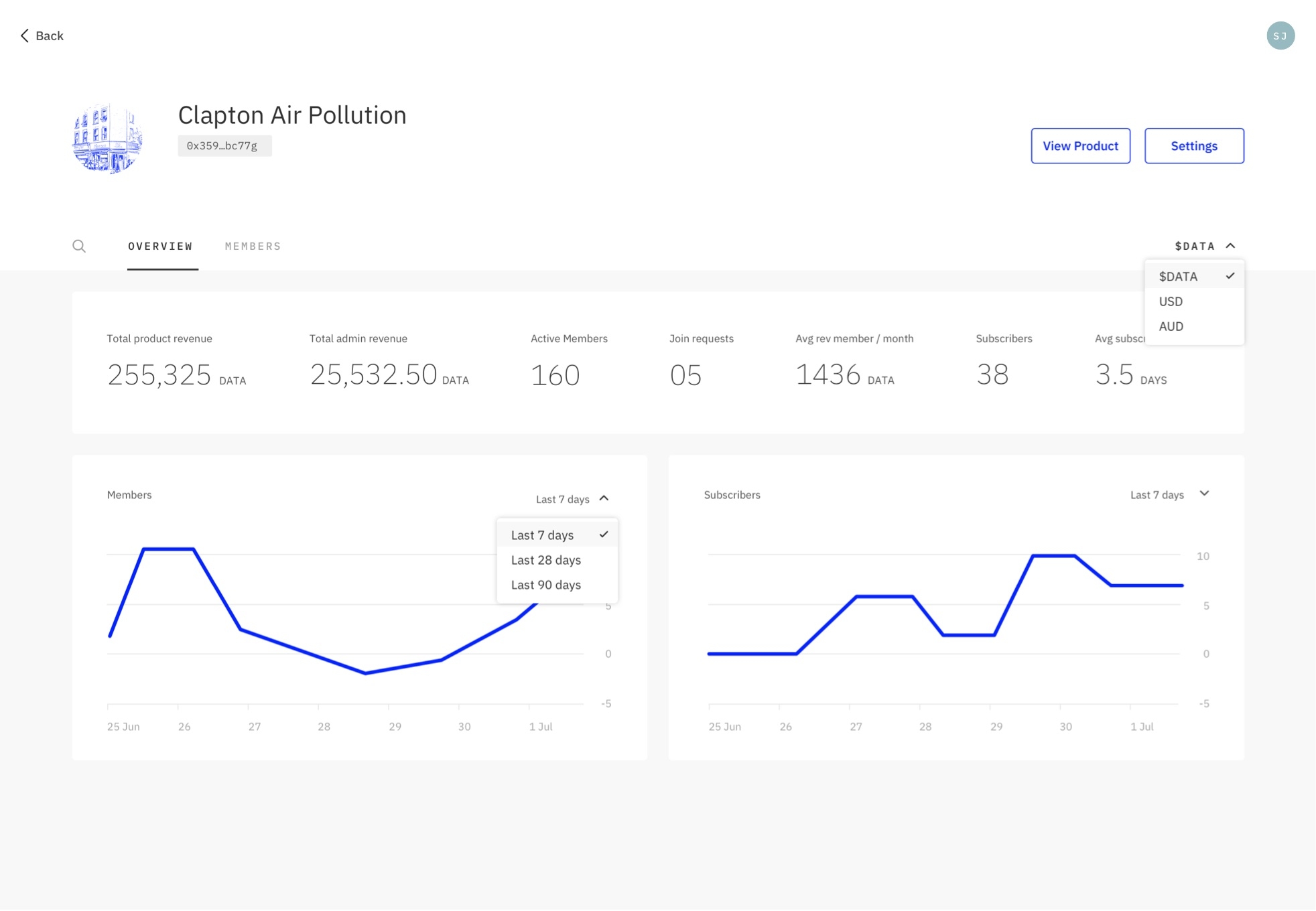Viewport: 1316px width, 911px height.
Task: Click the 0x359…bc77g address badge
Action: [x=224, y=145]
